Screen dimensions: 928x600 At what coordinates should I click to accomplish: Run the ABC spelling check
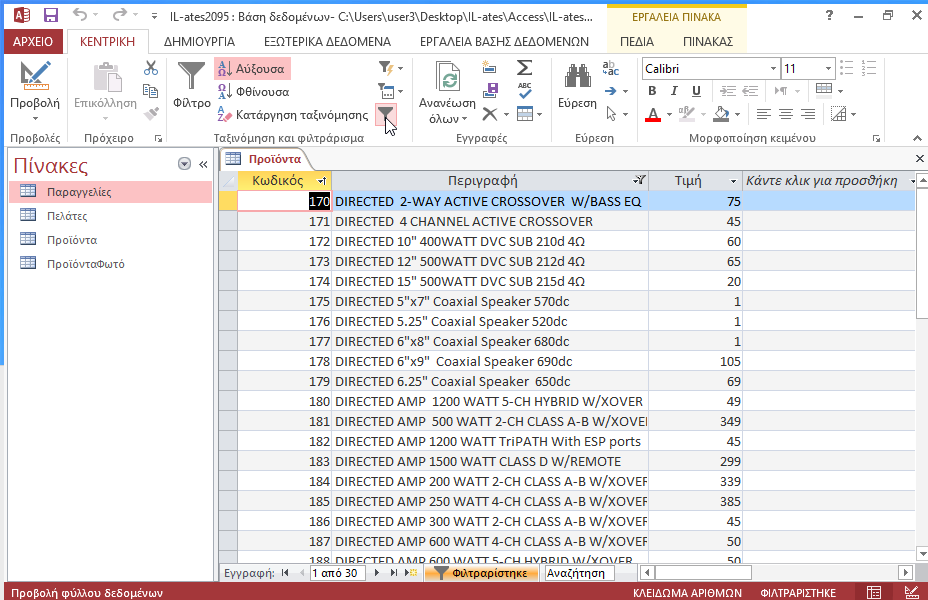click(x=524, y=91)
